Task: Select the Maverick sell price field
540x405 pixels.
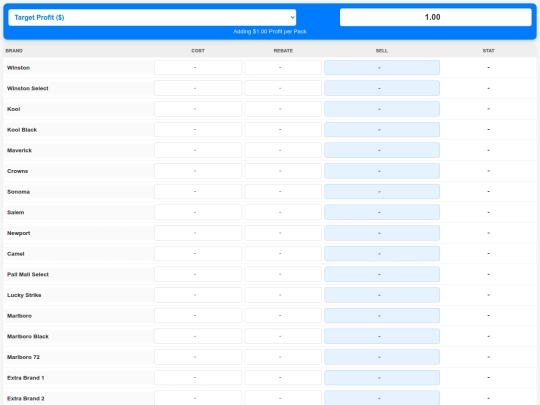Action: tap(382, 150)
